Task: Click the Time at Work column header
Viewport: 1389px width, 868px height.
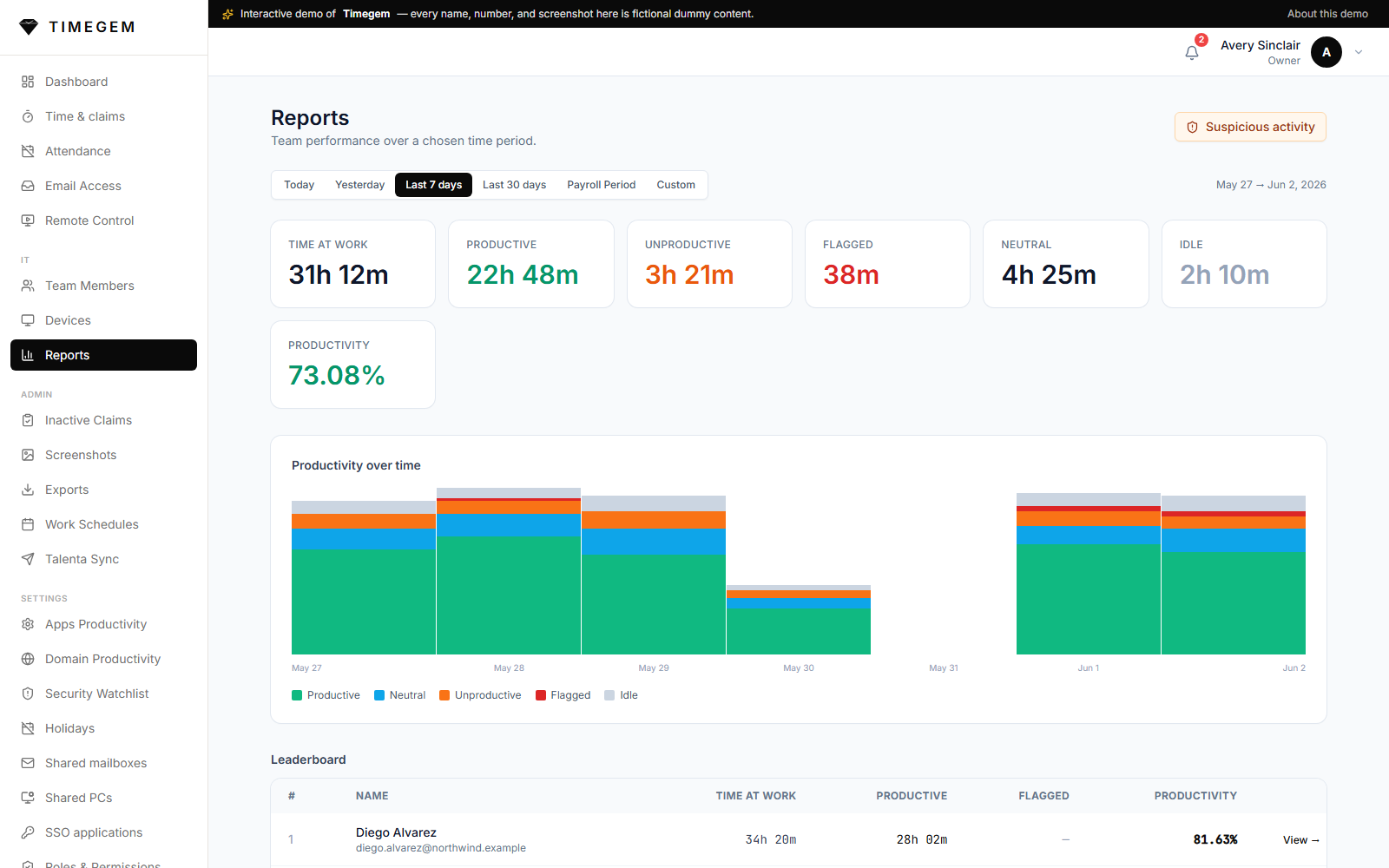Action: tap(755, 796)
